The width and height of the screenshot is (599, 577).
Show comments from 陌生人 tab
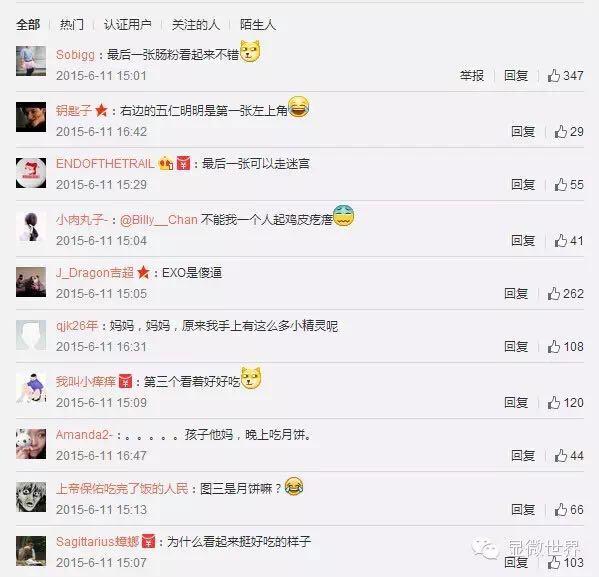[257, 25]
